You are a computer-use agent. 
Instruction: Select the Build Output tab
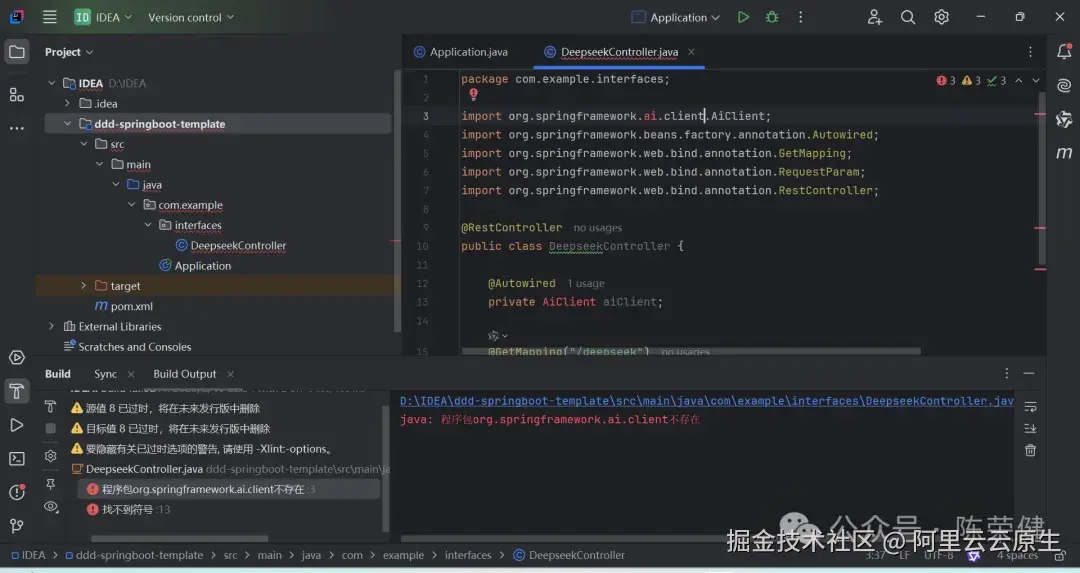tap(185, 374)
